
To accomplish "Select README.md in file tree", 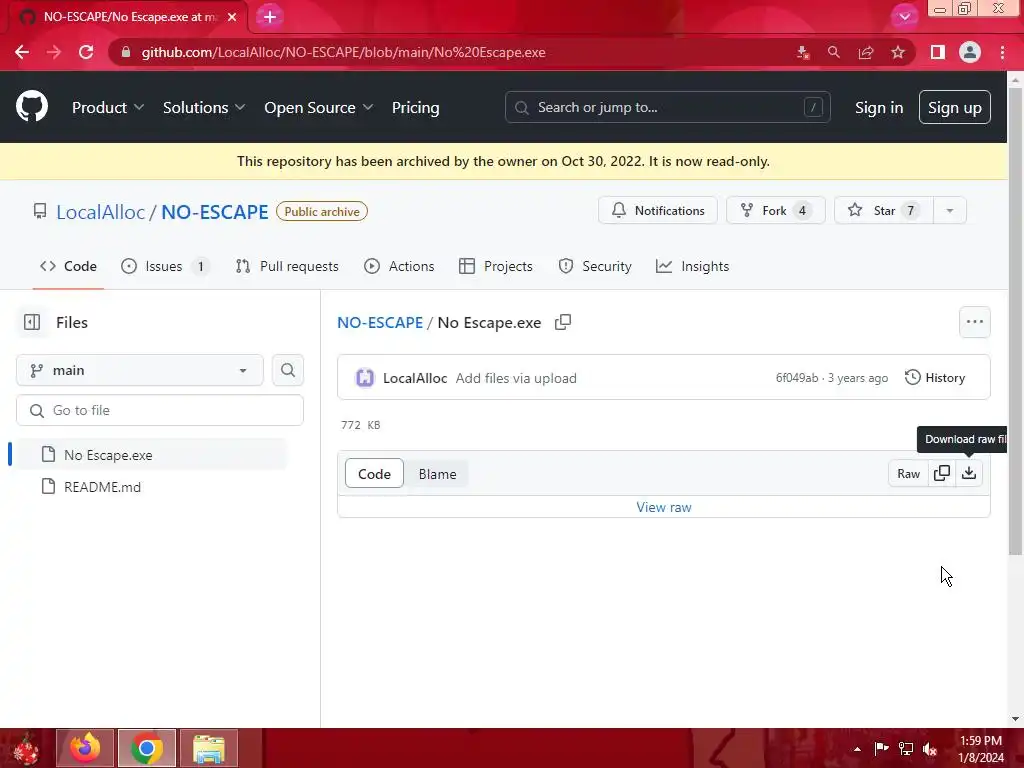I will [150, 487].
